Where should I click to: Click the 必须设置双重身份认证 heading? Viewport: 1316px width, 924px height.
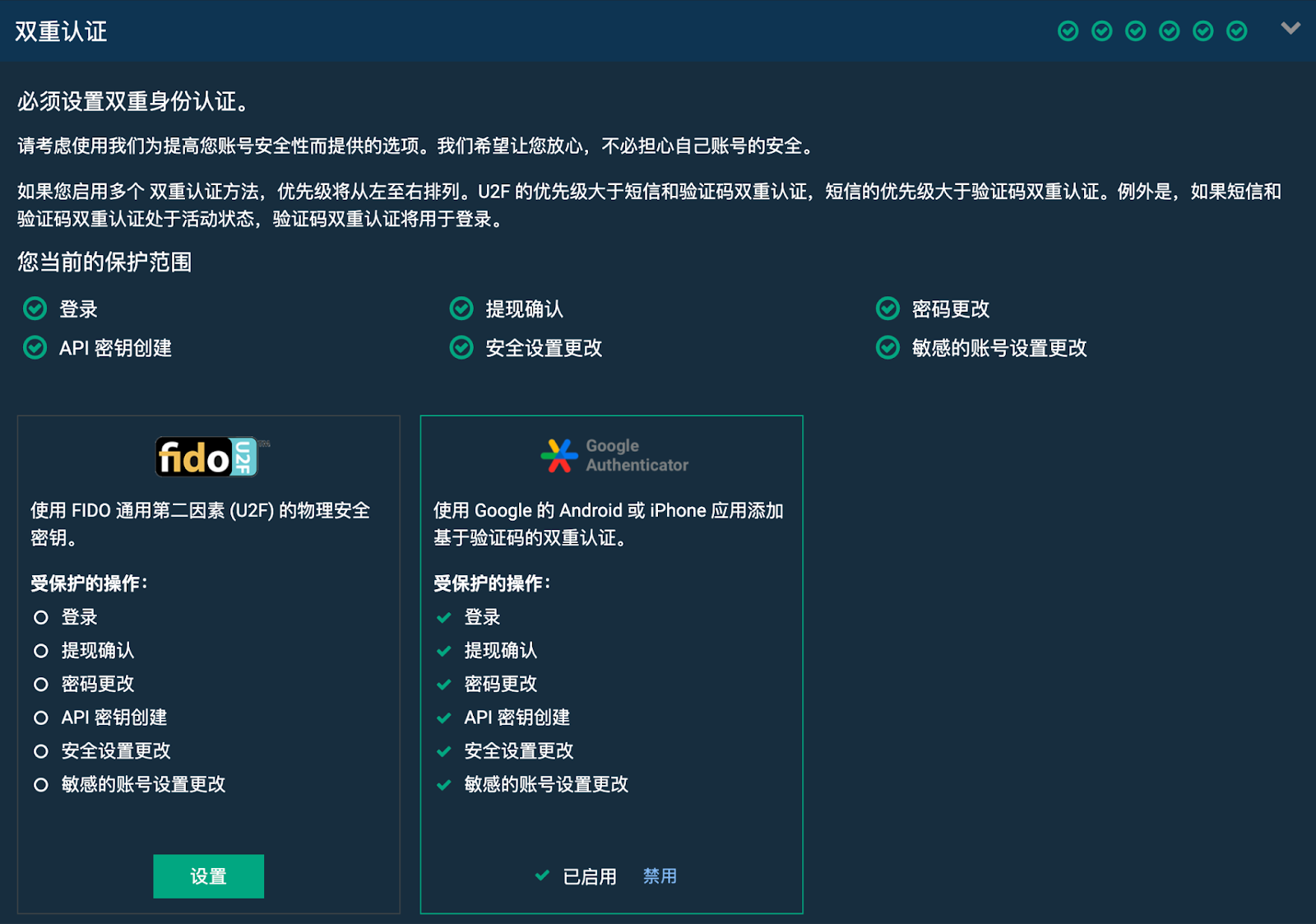[x=136, y=101]
